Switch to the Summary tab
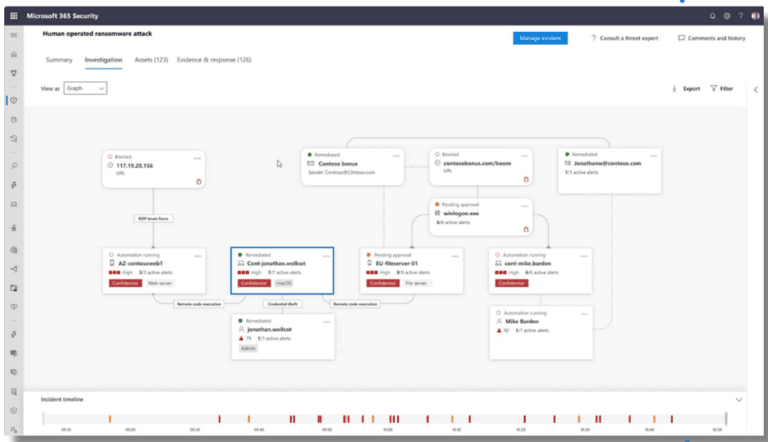Image resolution: width=768 pixels, height=442 pixels. pos(60,60)
